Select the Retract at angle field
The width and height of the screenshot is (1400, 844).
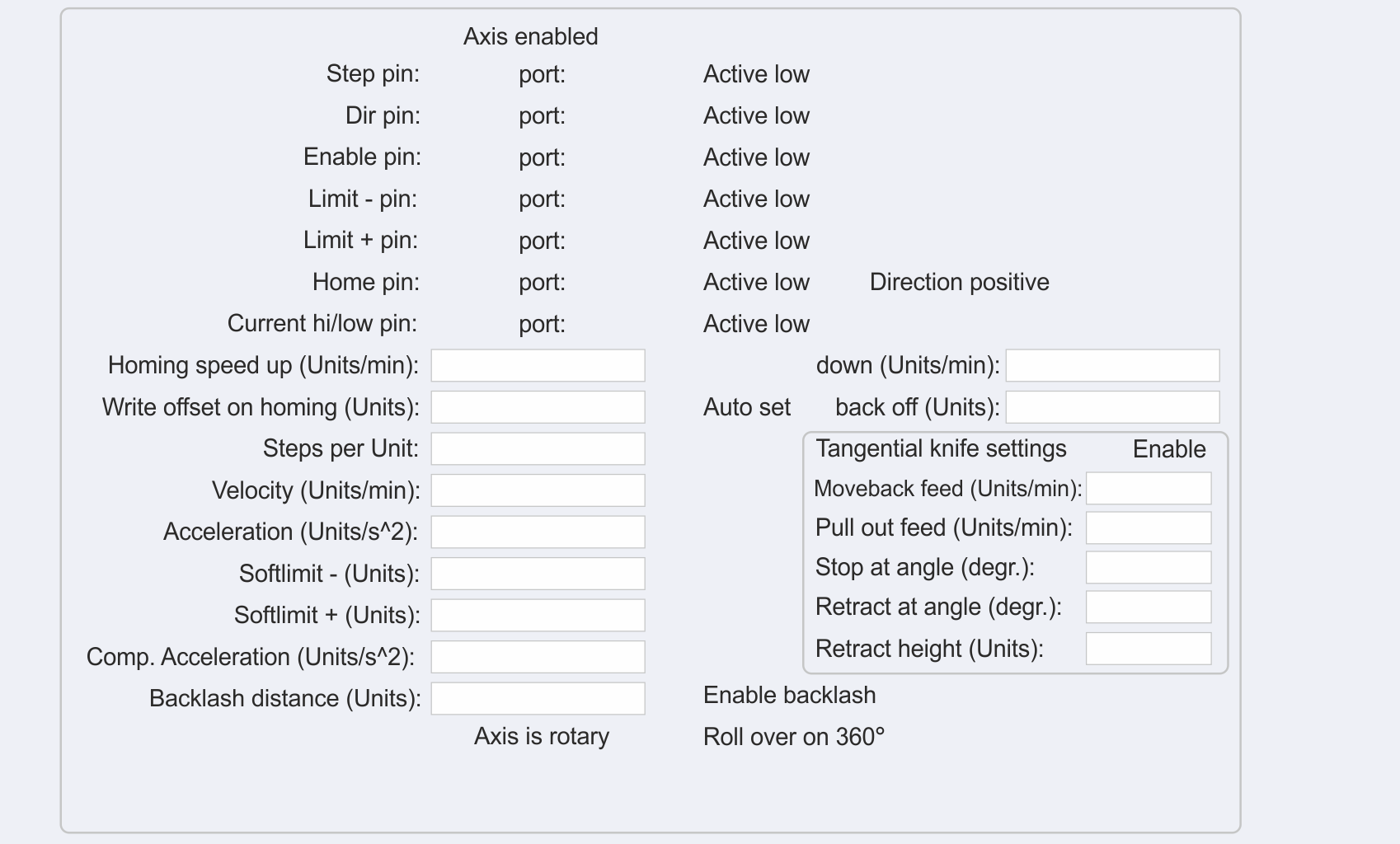tap(1149, 607)
